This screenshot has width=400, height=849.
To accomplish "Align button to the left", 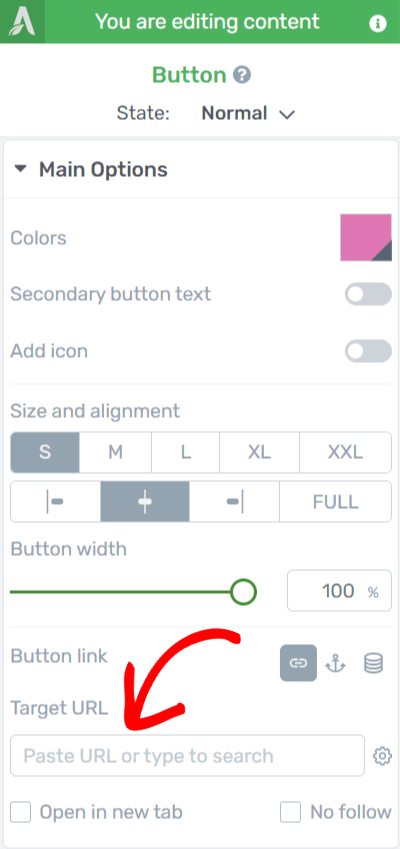I will pos(55,502).
